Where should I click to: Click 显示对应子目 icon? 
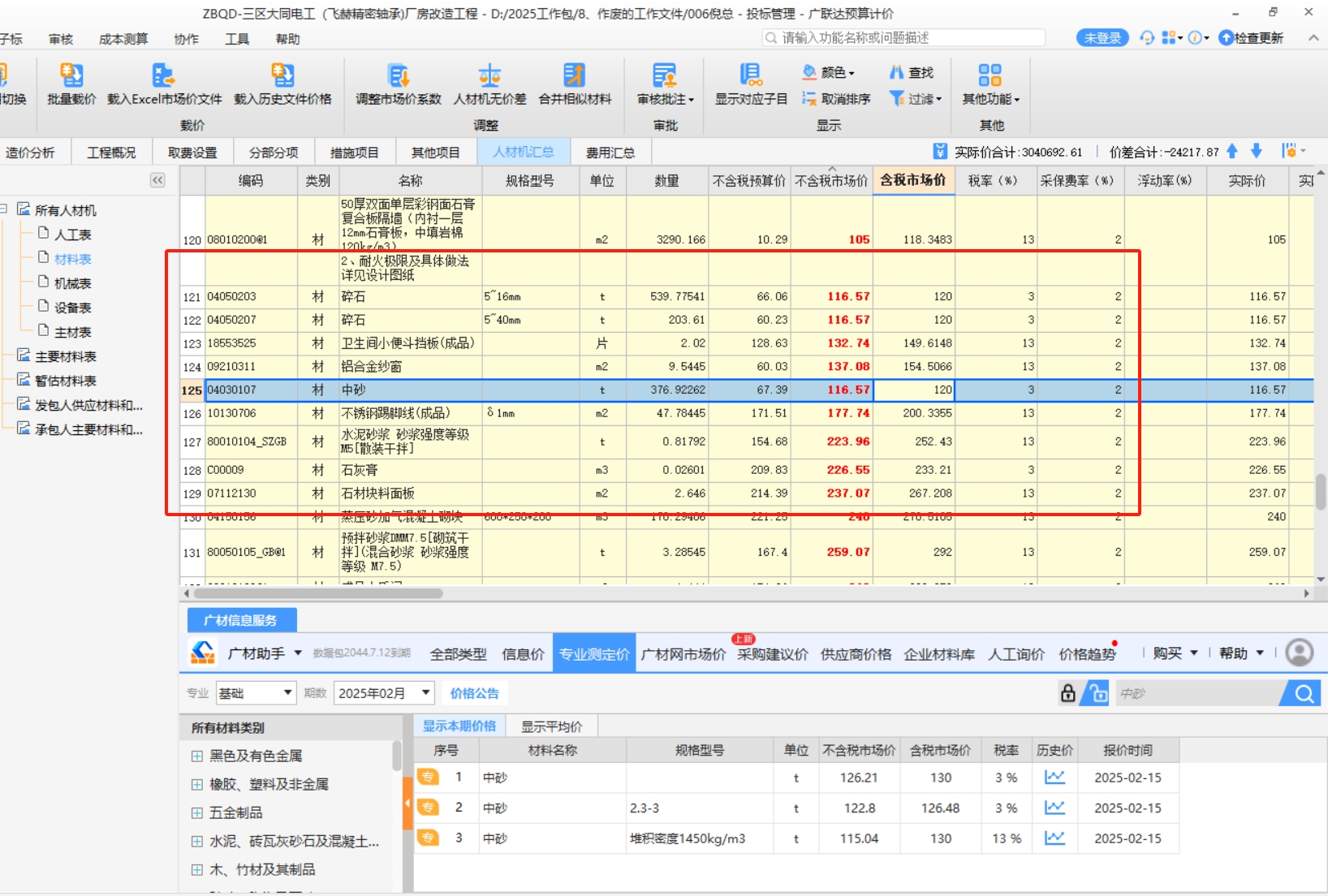(751, 76)
